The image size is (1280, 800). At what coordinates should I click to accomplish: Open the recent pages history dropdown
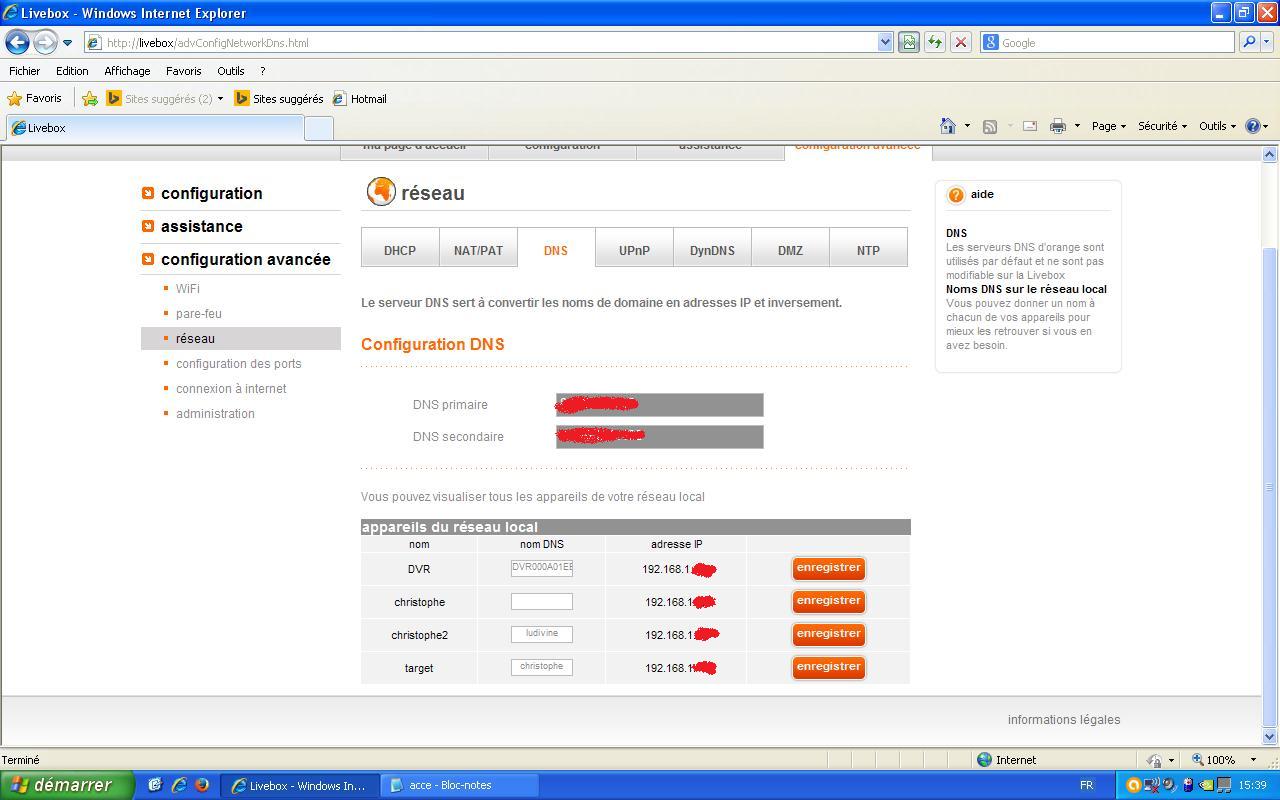pos(67,43)
